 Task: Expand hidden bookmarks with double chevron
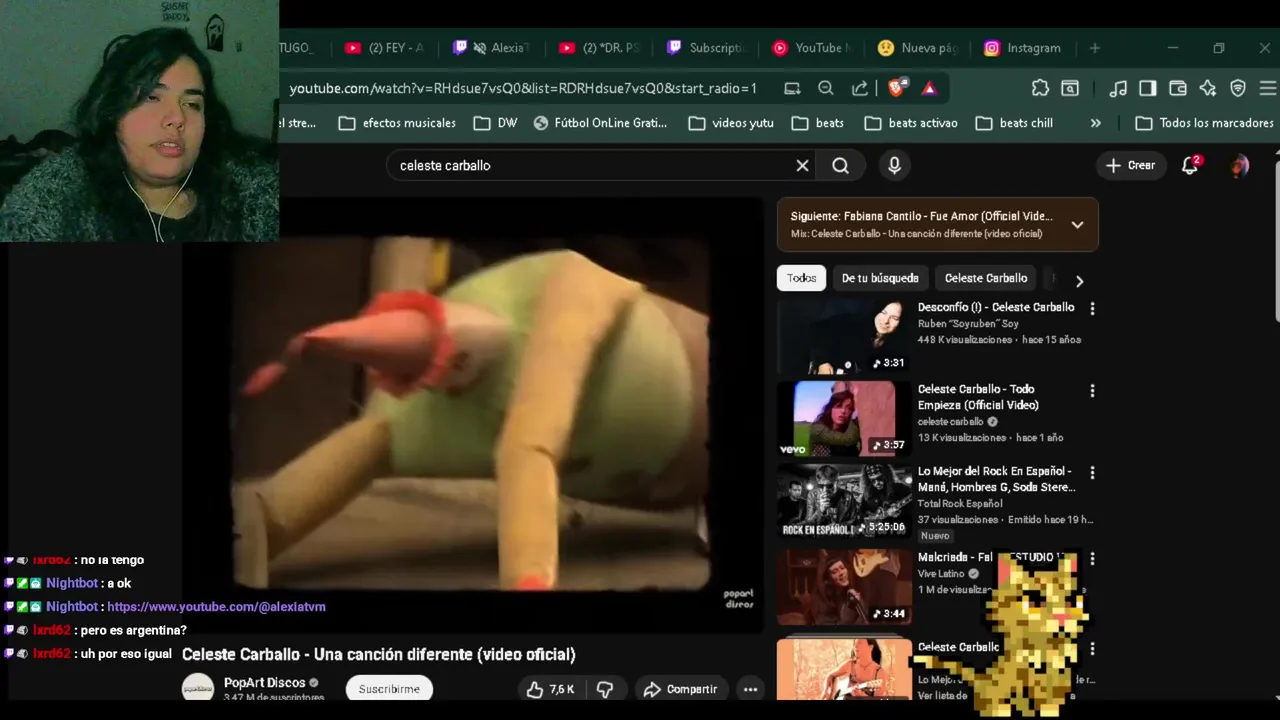(1095, 123)
